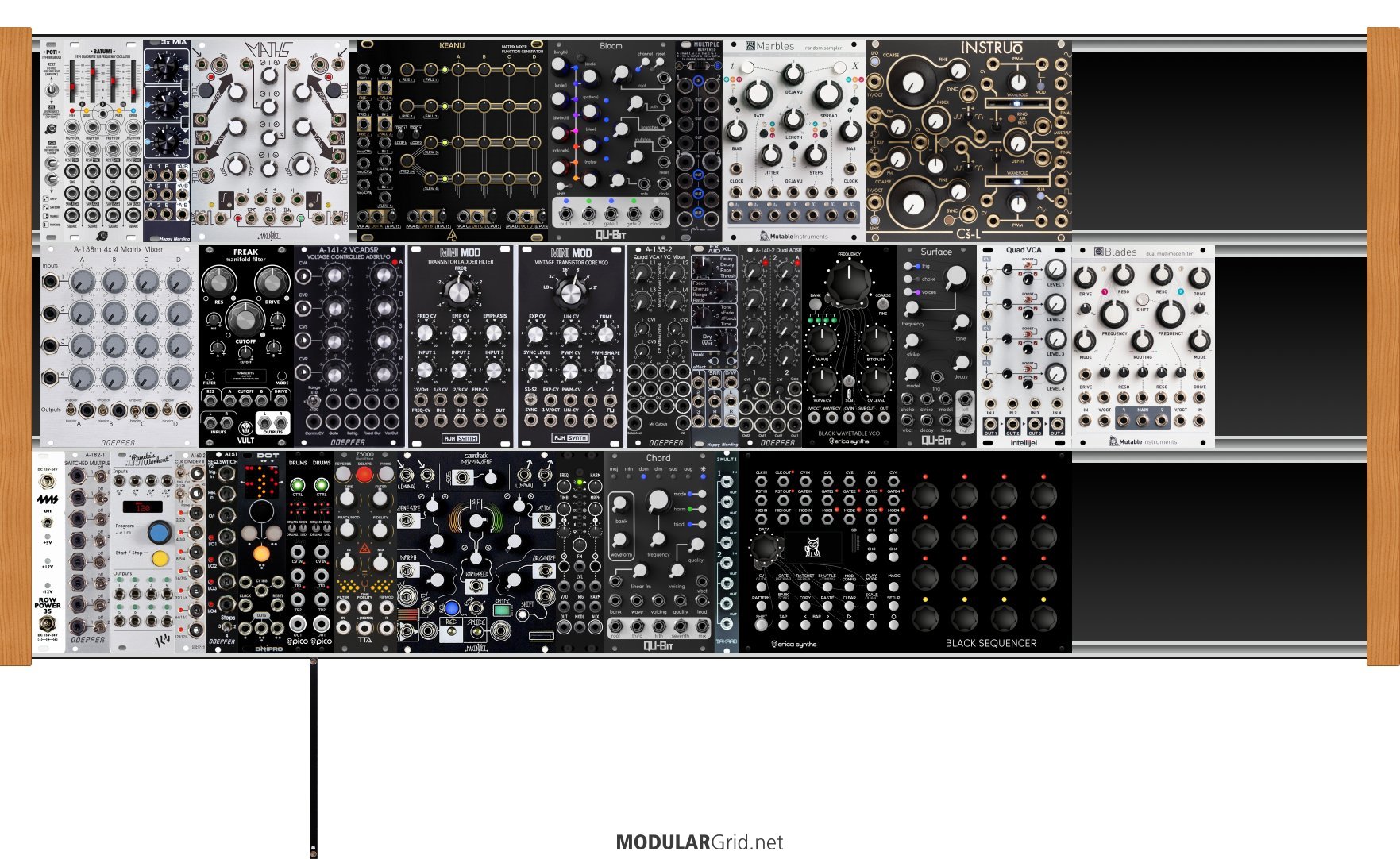Click the blue REC button on Morphagene

pos(451,609)
